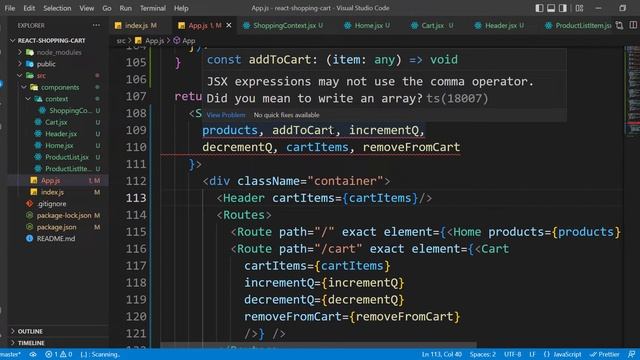Click src breadcrumb segment
Screen dimensions: 640x360
click(x=121, y=40)
